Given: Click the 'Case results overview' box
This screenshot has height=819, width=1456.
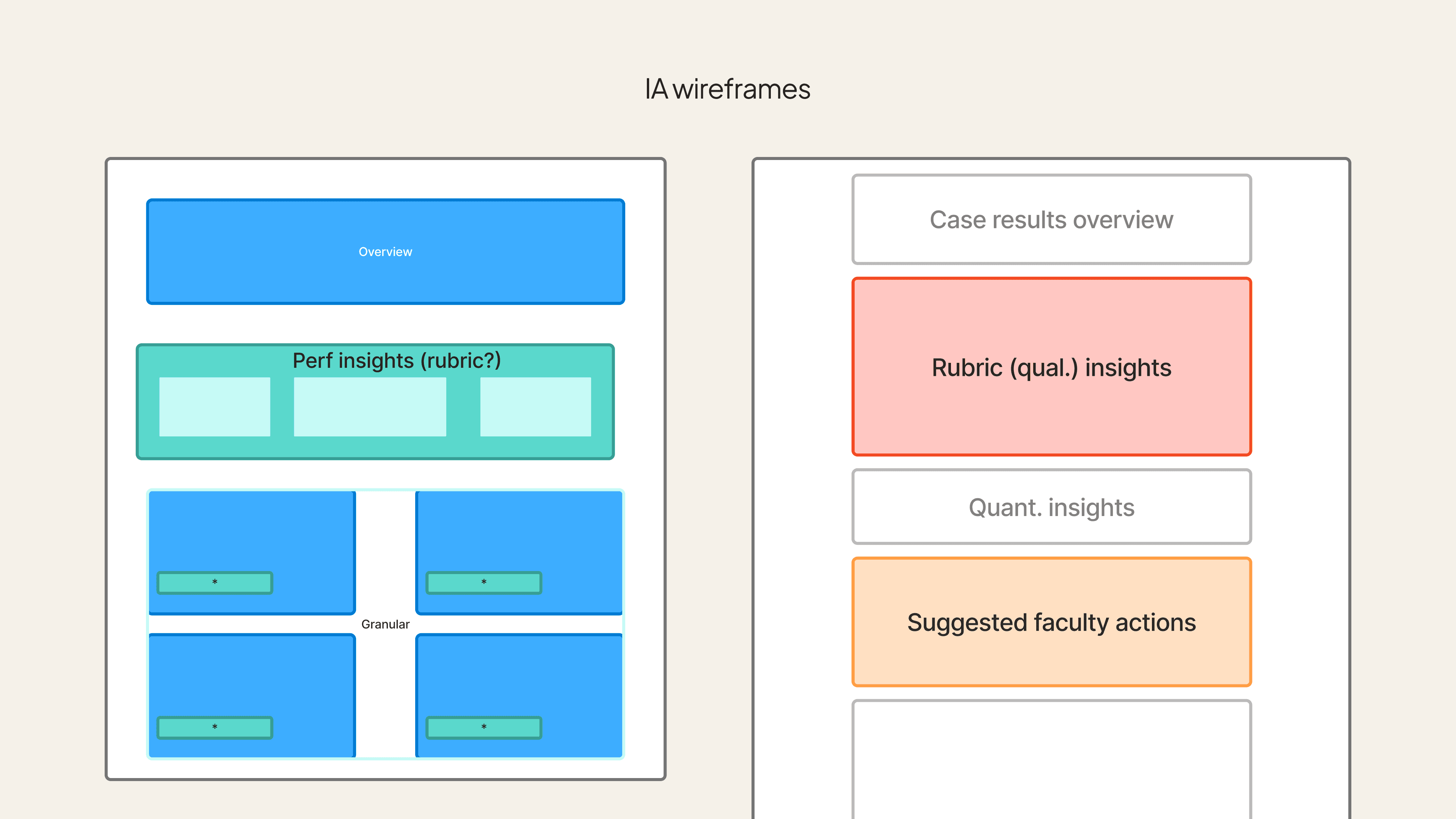Looking at the screenshot, I should click(1051, 219).
